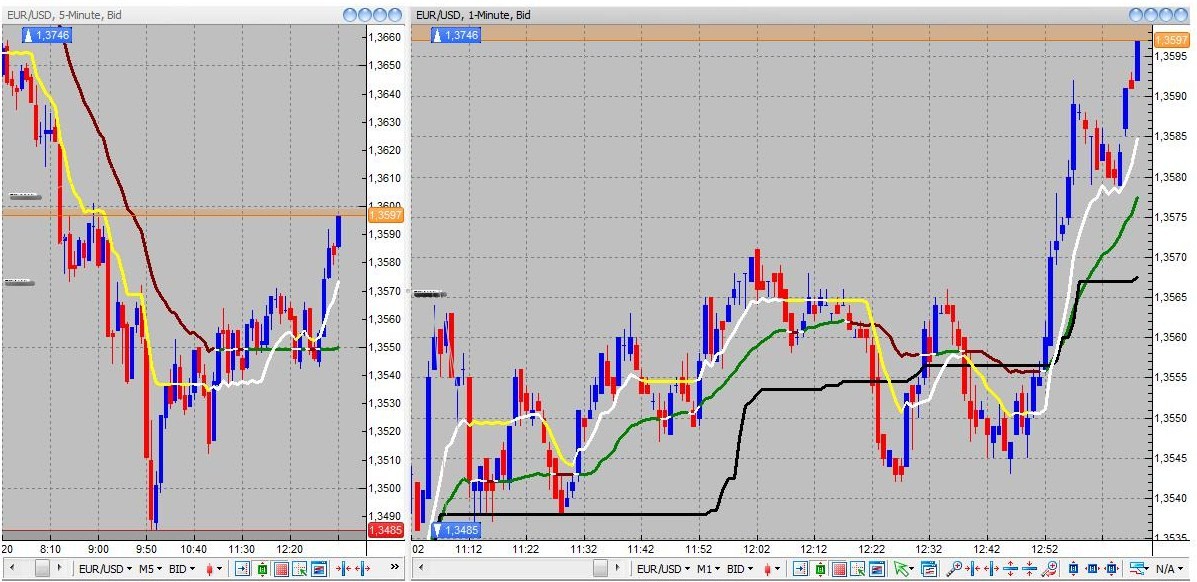Click blue horizontal-arrows square icon in 1-Minute toolbar
The image size is (1197, 582).
(1092, 568)
